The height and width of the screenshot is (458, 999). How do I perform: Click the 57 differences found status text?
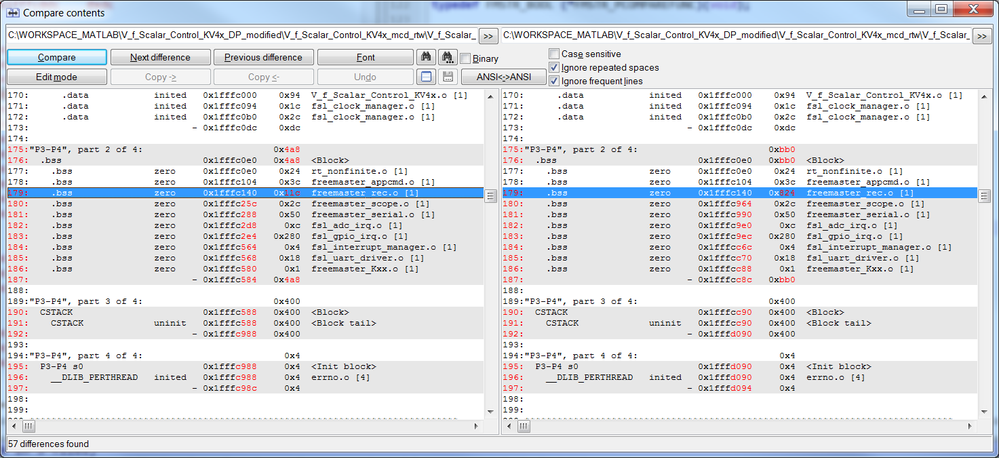point(49,443)
